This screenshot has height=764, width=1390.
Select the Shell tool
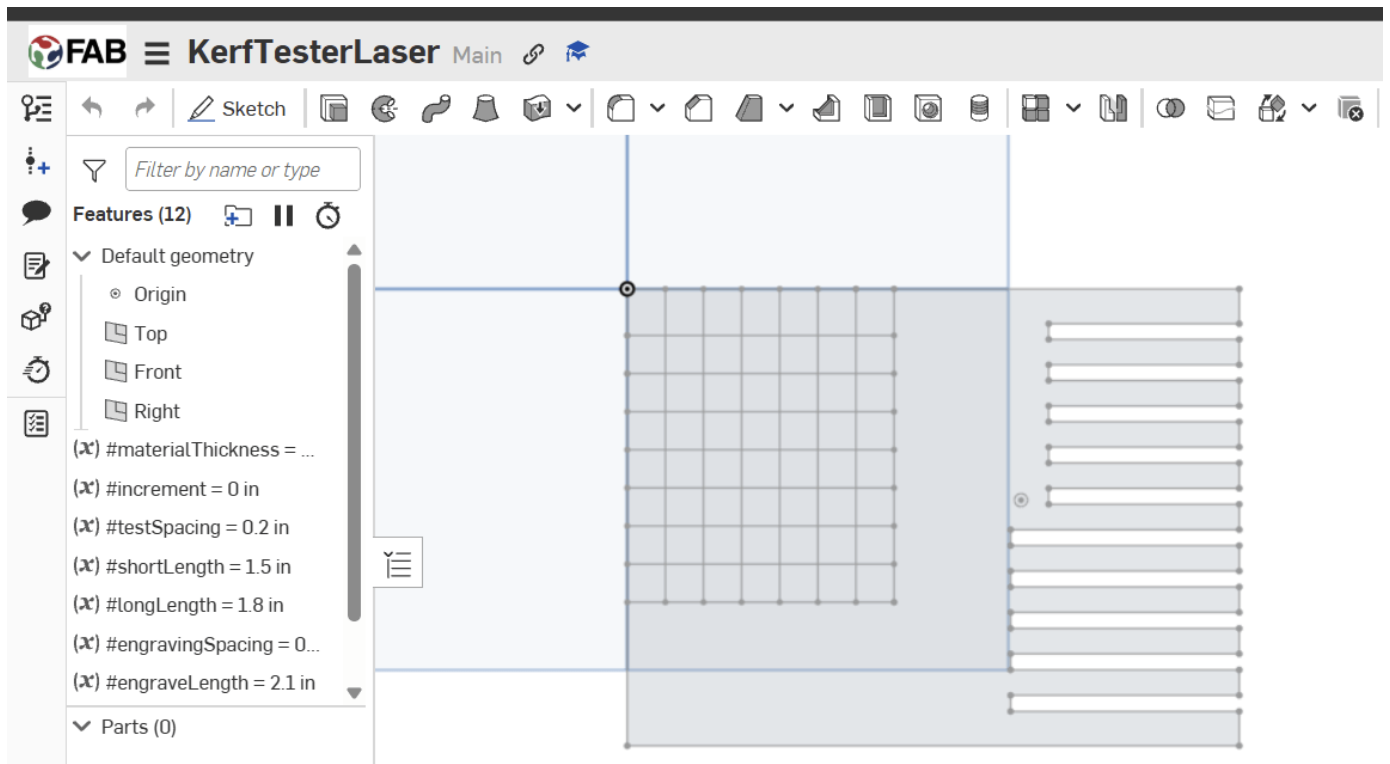[x=877, y=108]
